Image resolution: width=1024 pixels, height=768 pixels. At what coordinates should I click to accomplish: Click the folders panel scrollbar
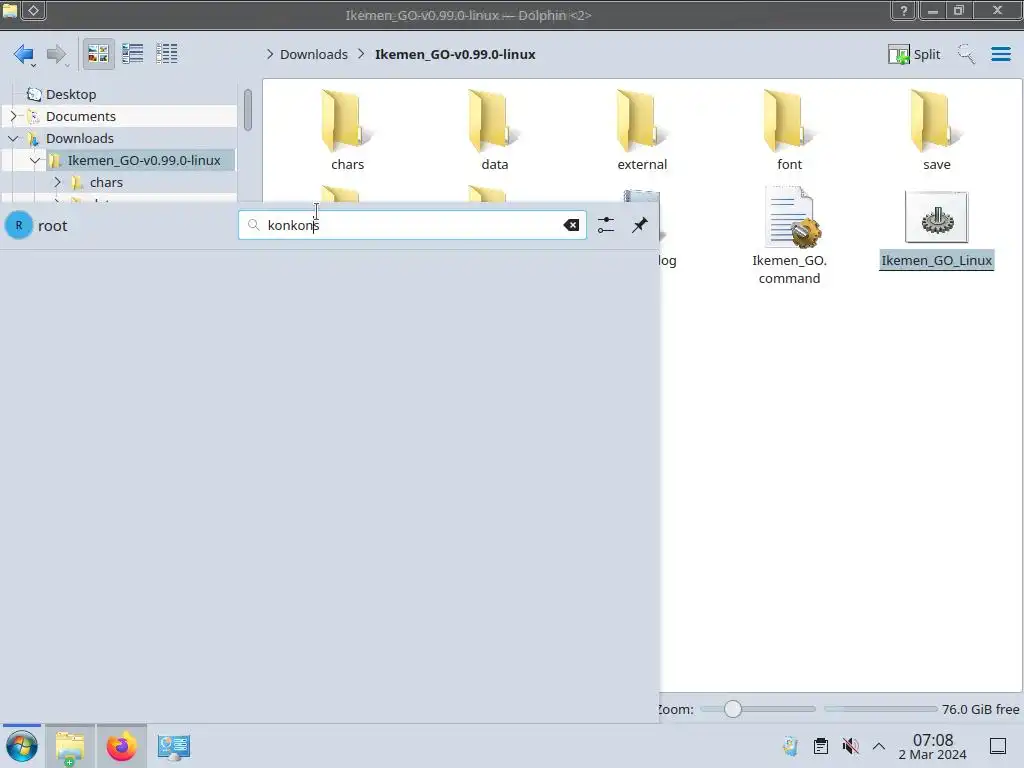pyautogui.click(x=248, y=110)
